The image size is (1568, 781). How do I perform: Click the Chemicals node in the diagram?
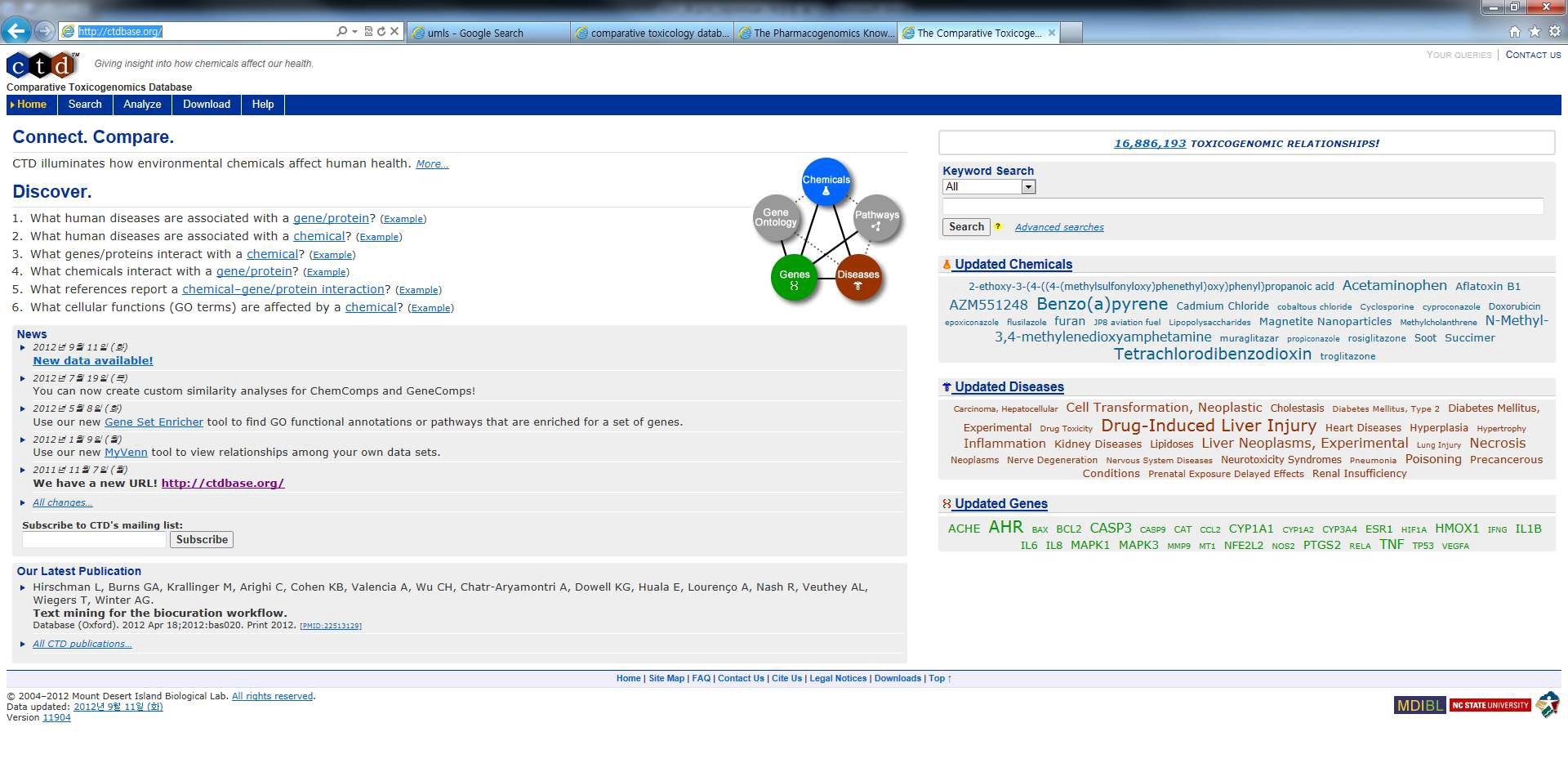[x=826, y=181]
